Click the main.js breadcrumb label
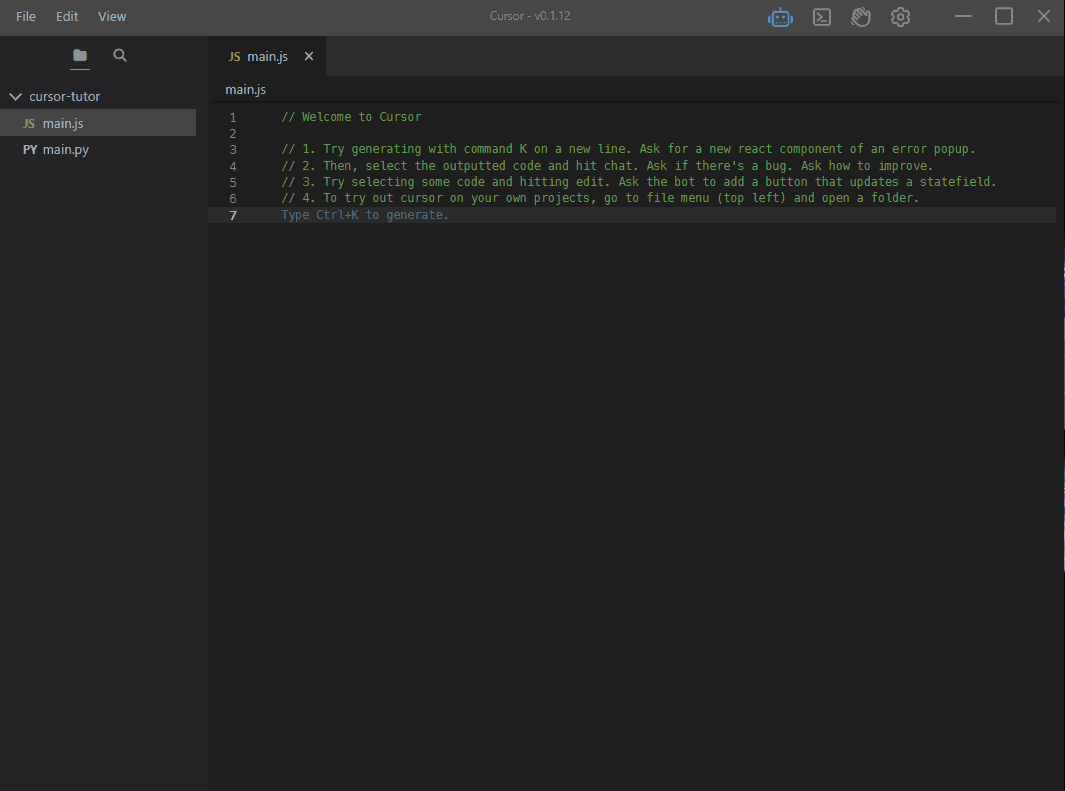The height and width of the screenshot is (791, 1065). point(245,90)
